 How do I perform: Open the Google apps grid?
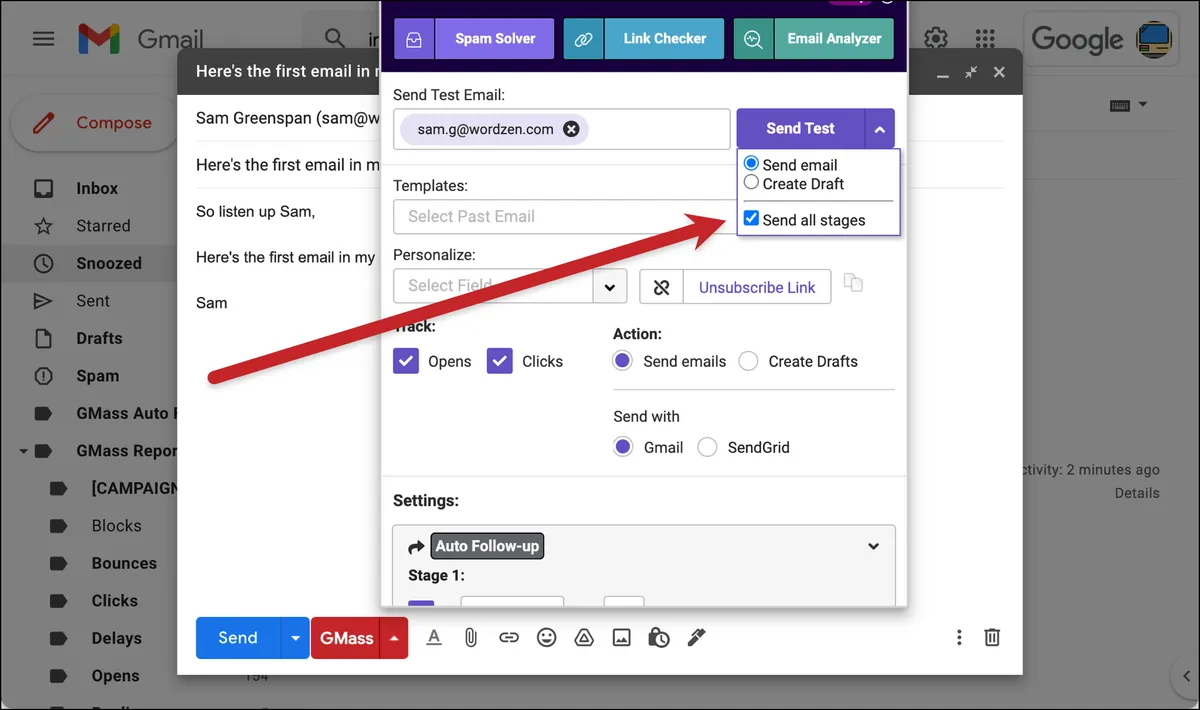point(985,39)
